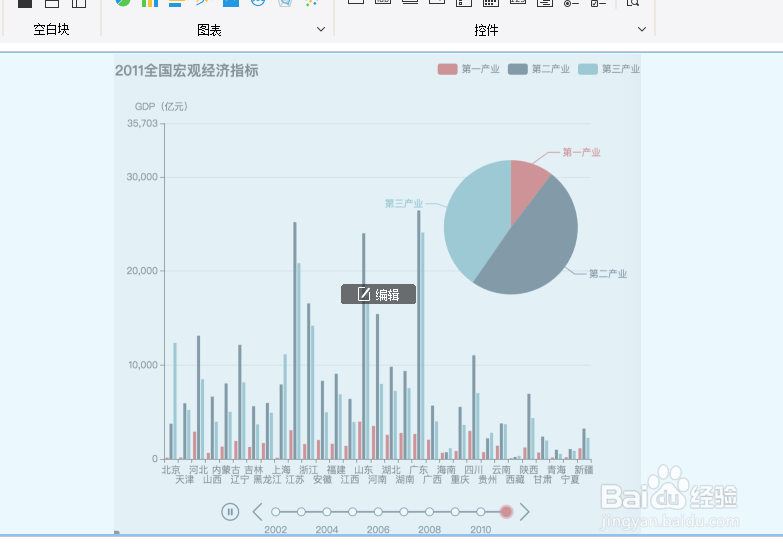Image resolution: width=783 pixels, height=548 pixels.
Task: Select the red 第一产业 pie slice
Action: point(527,185)
